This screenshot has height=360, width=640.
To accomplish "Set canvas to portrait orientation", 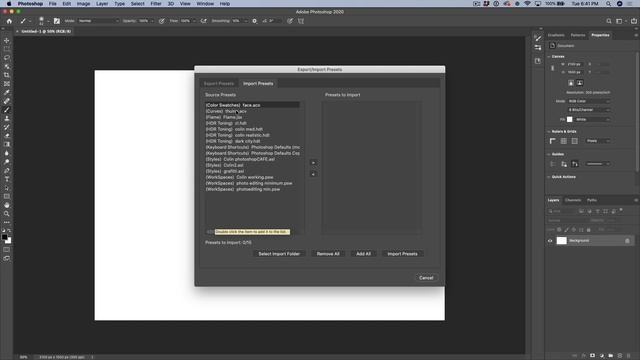I will coord(571,83).
